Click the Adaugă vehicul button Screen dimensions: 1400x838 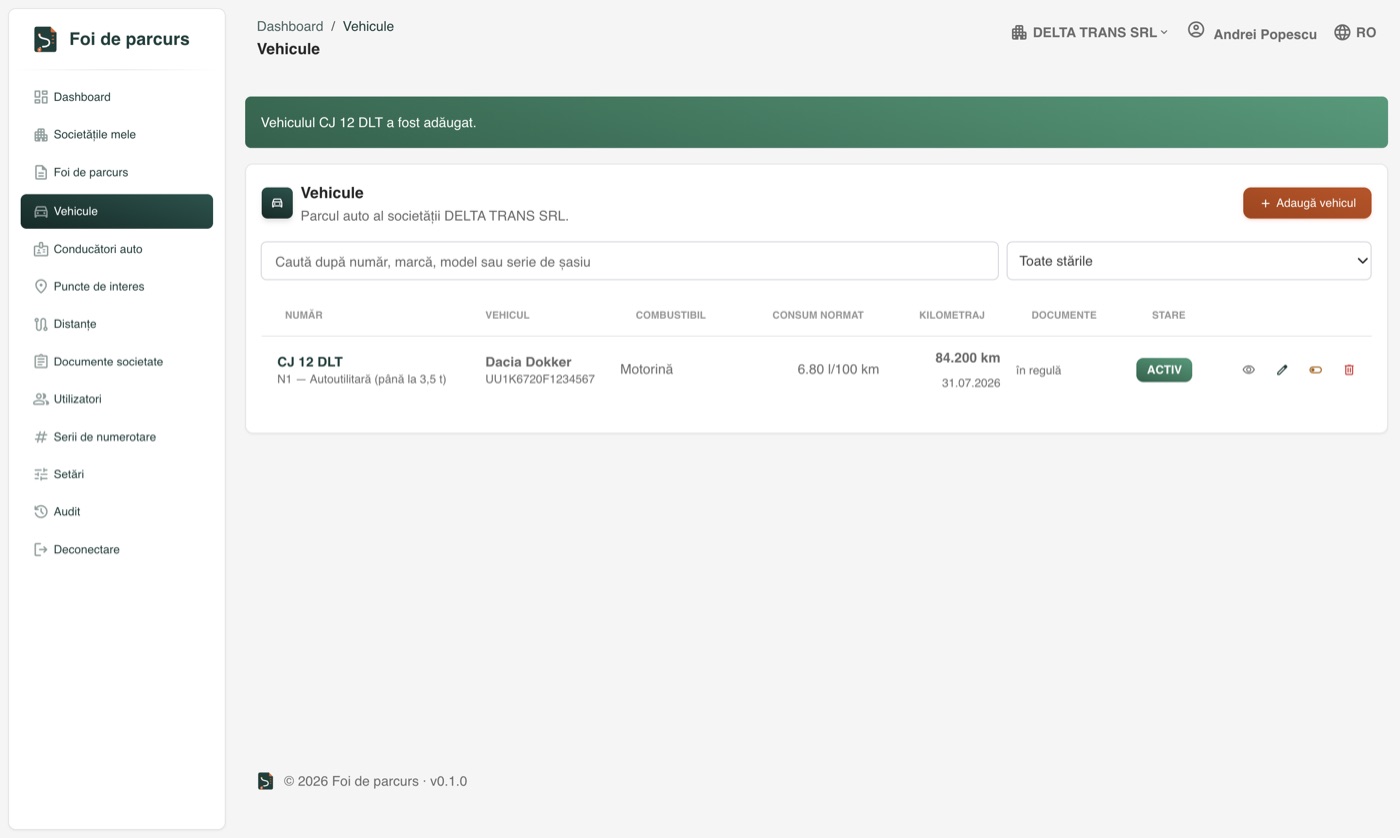(1307, 203)
